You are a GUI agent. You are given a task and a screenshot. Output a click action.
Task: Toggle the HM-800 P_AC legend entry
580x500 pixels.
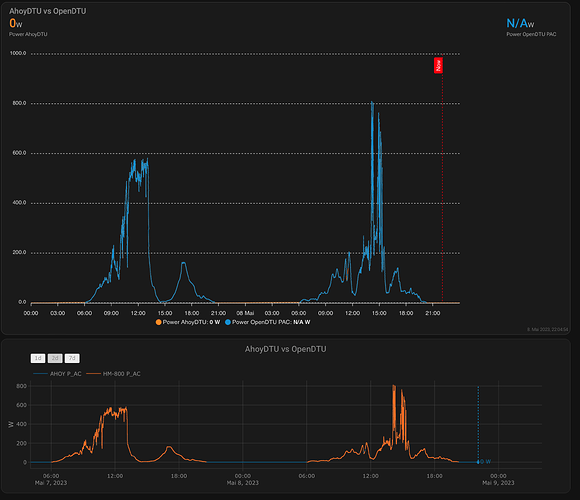114,374
